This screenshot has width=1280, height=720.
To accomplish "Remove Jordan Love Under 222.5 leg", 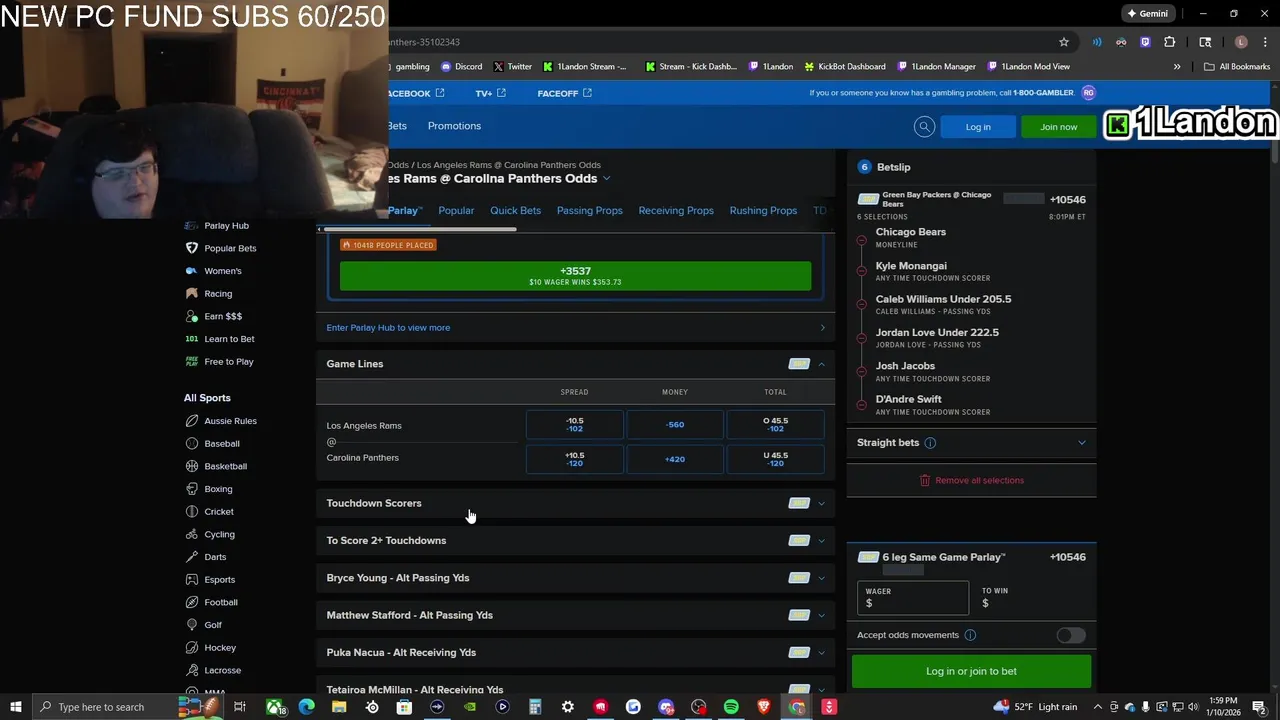I will (x=861, y=339).
